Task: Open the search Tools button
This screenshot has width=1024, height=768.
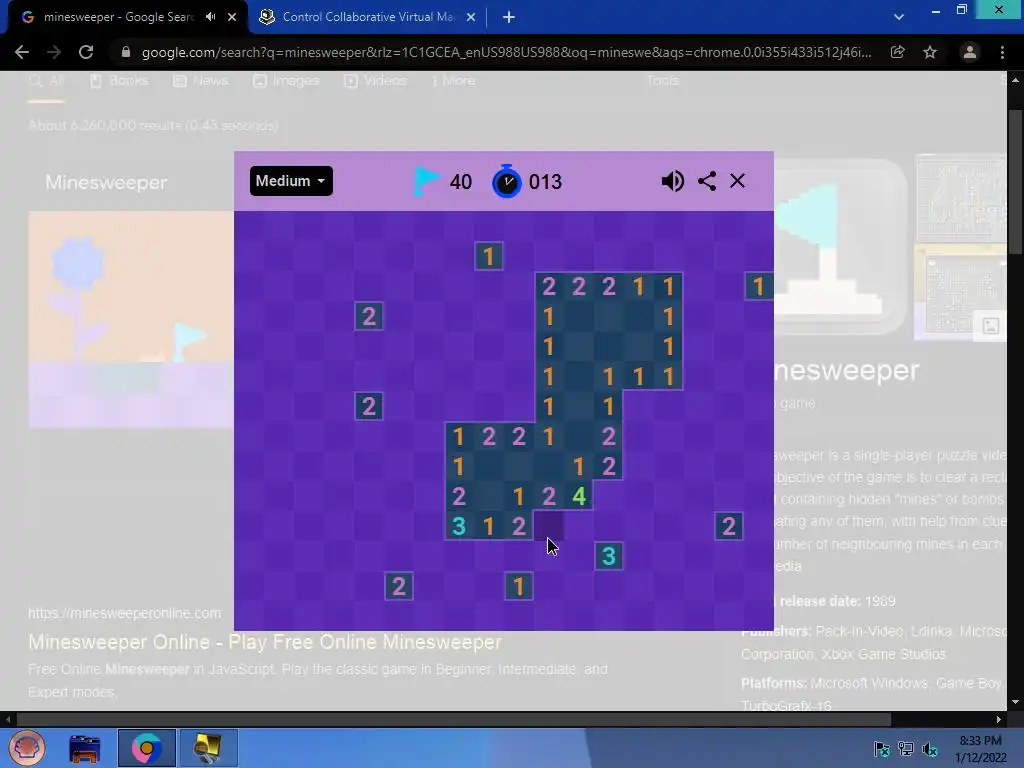Action: click(663, 80)
